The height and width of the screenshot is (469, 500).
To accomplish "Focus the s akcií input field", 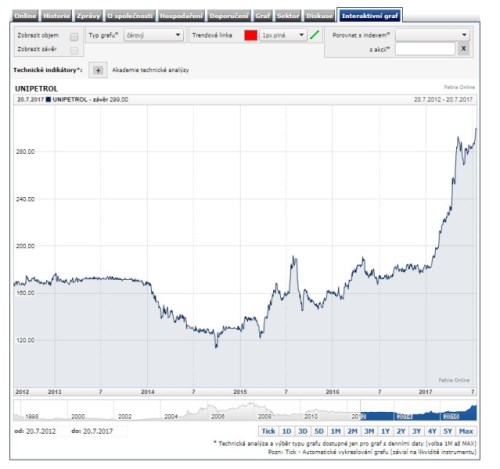I will pos(425,49).
